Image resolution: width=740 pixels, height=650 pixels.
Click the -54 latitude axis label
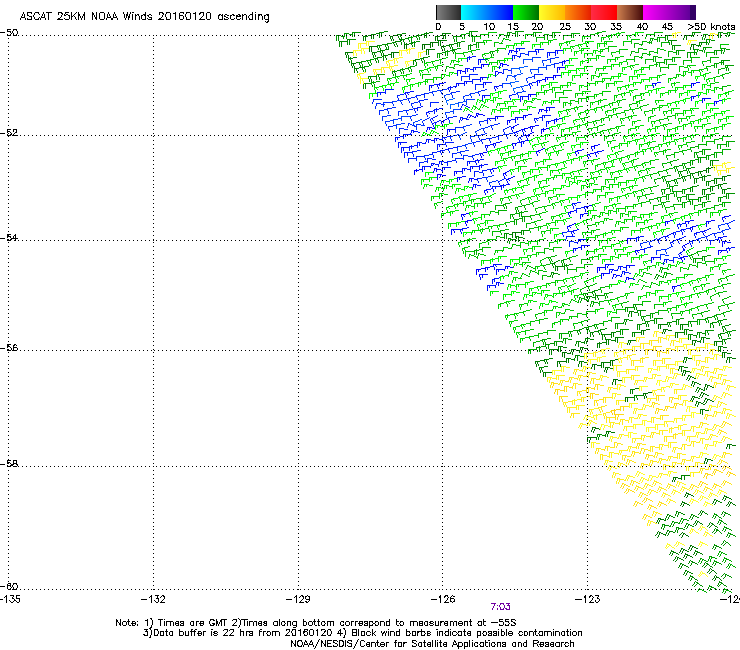point(9,238)
